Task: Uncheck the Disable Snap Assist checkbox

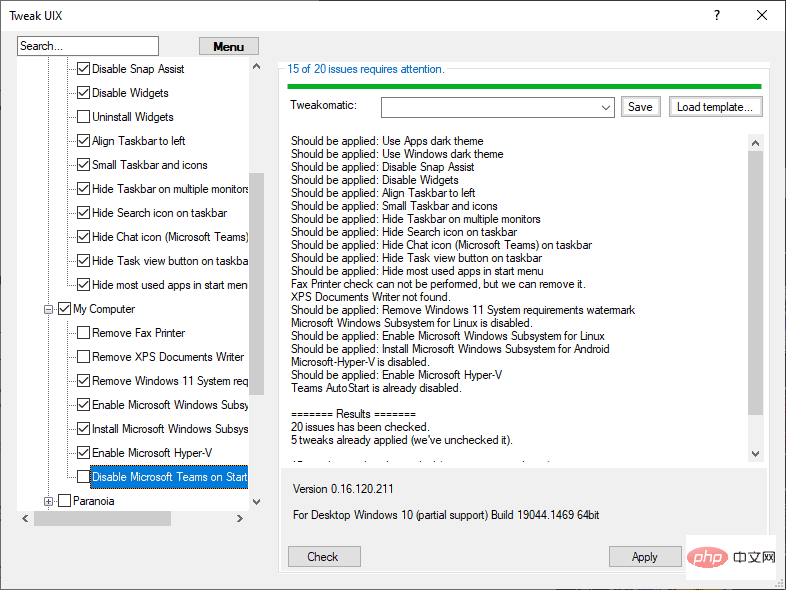Action: pyautogui.click(x=84, y=69)
